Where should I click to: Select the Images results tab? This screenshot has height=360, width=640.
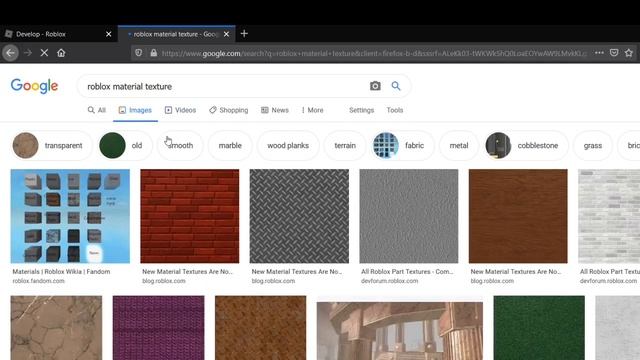pos(135,110)
